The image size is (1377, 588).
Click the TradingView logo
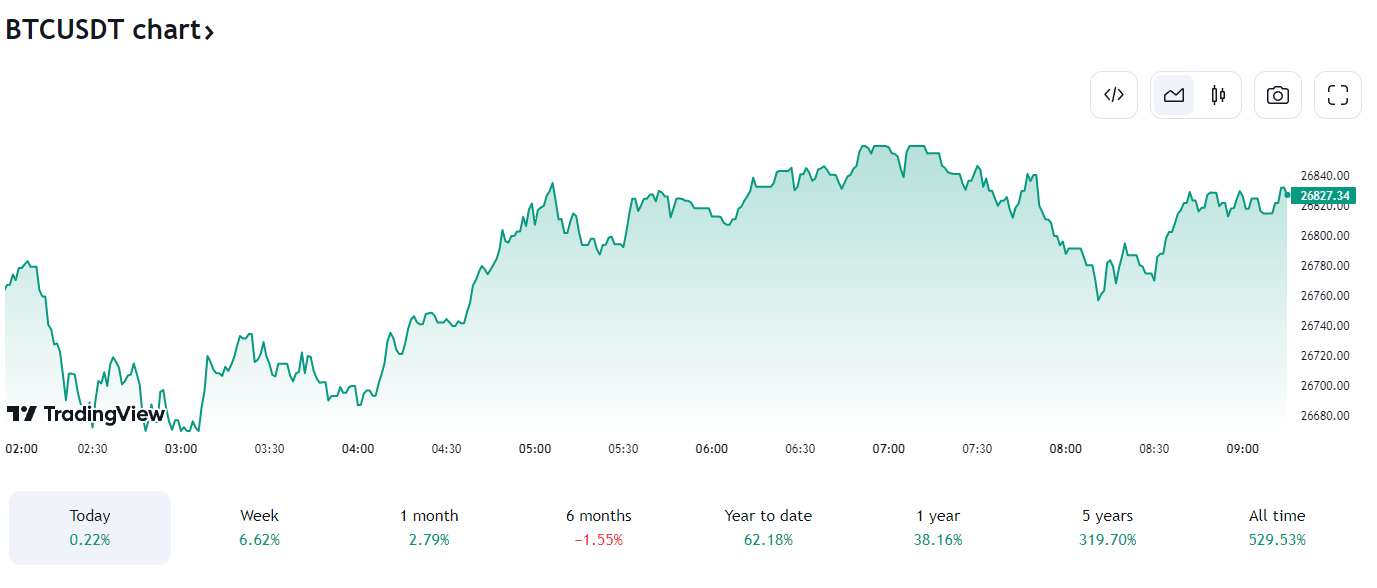click(x=85, y=414)
